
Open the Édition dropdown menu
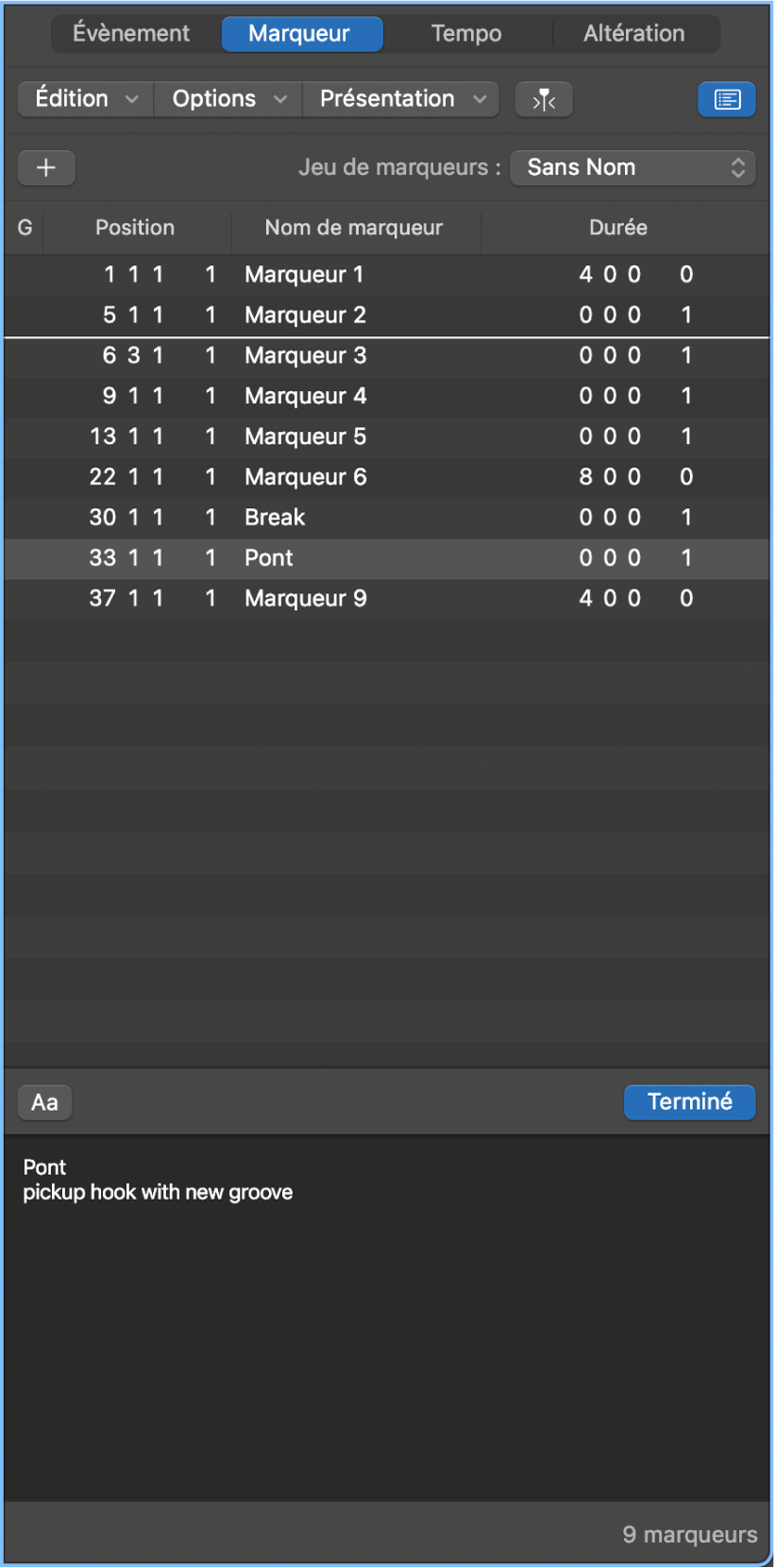[x=84, y=98]
